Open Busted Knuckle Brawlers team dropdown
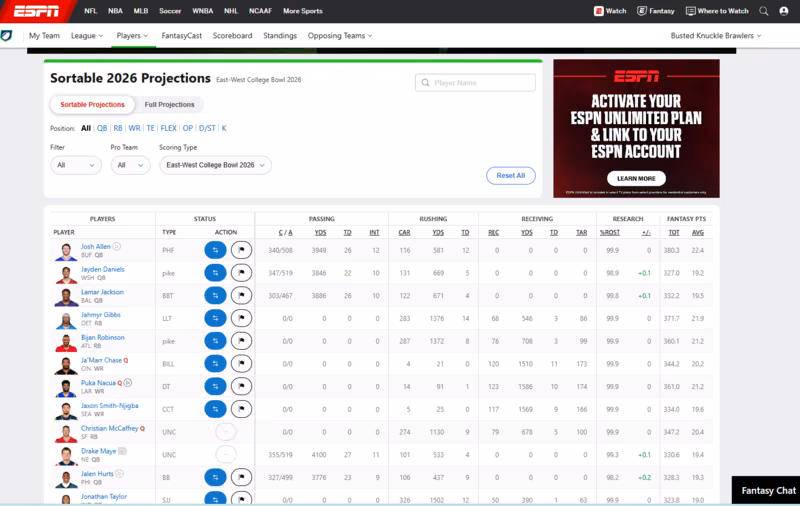 [716, 36]
